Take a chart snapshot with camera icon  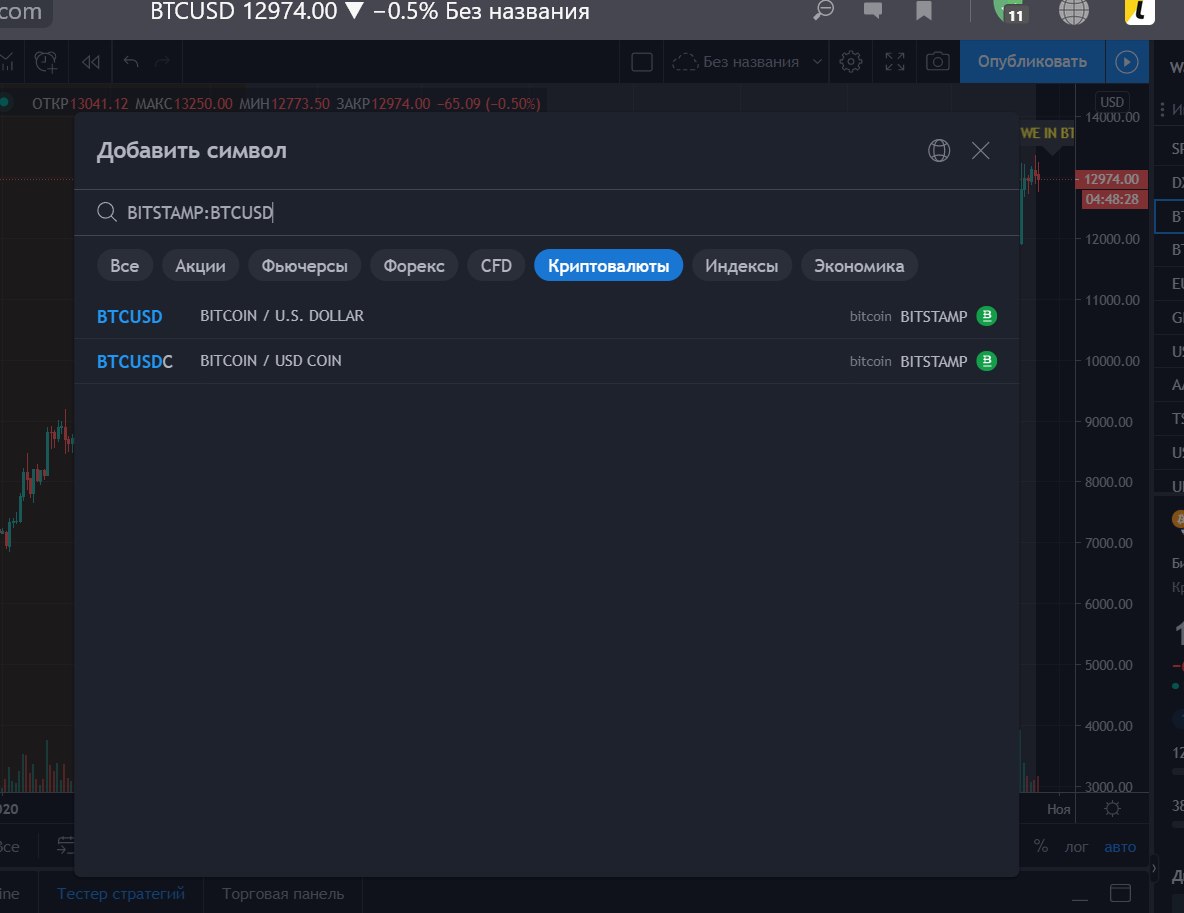(938, 61)
